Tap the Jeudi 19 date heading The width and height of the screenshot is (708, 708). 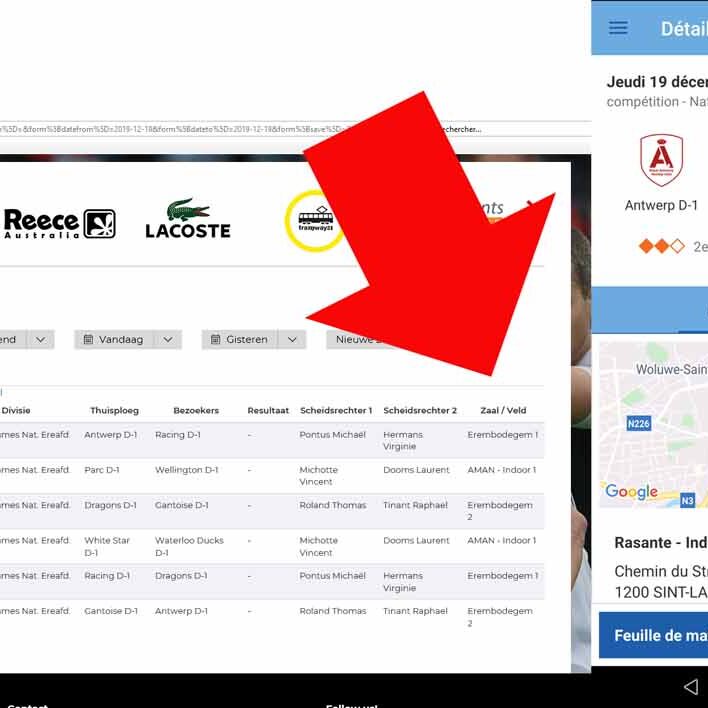[x=657, y=82]
